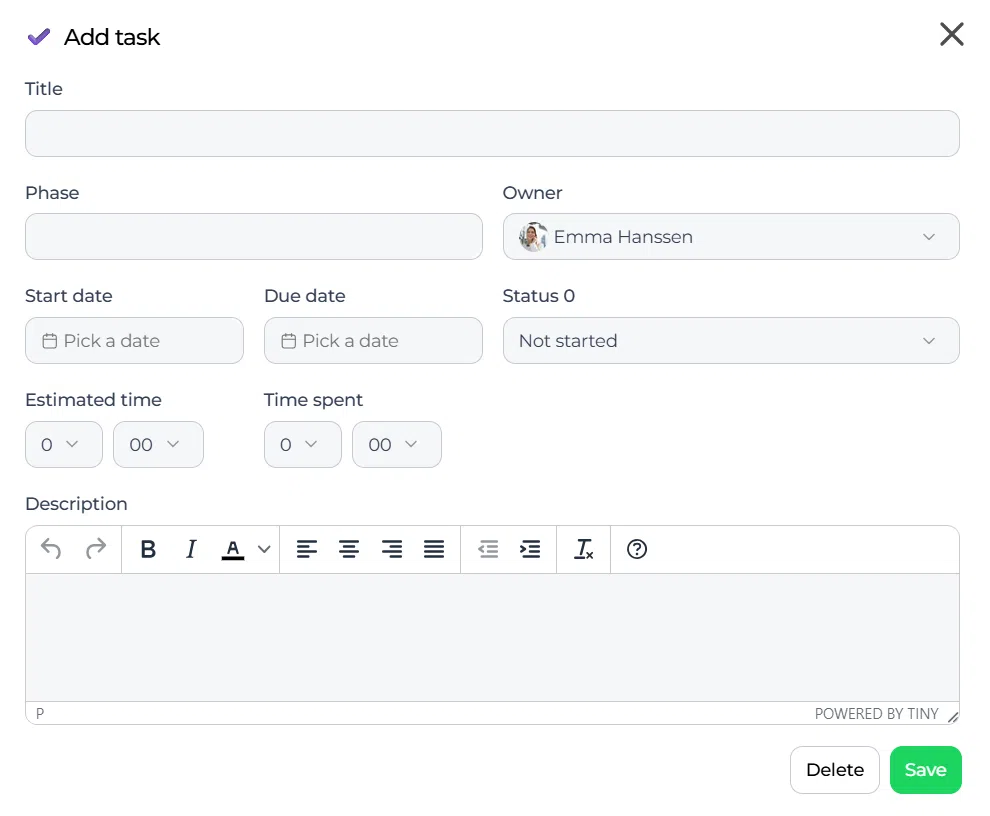Grab the description editor resize handle
Viewport: 990px width, 816px height.
953,716
